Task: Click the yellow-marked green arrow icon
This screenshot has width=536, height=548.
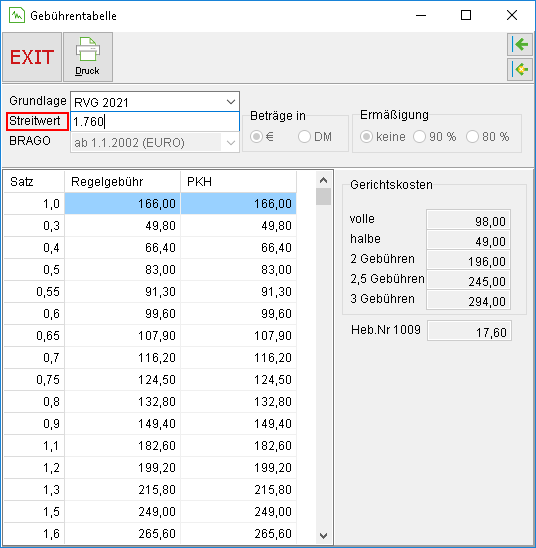Action: 520,69
